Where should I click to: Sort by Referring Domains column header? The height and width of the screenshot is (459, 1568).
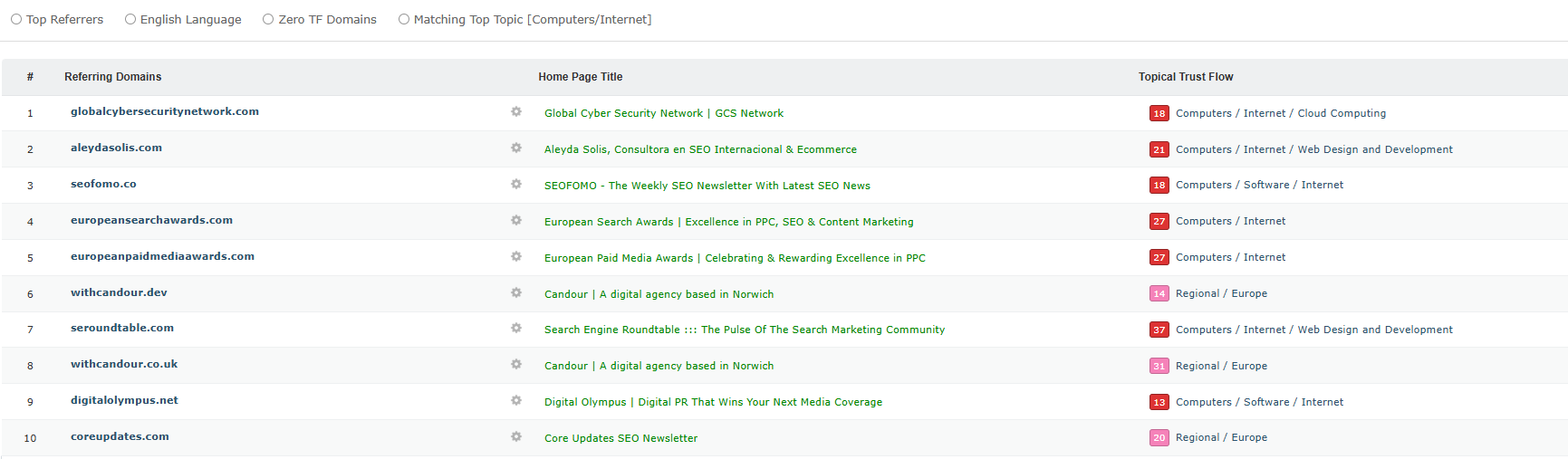pos(112,77)
